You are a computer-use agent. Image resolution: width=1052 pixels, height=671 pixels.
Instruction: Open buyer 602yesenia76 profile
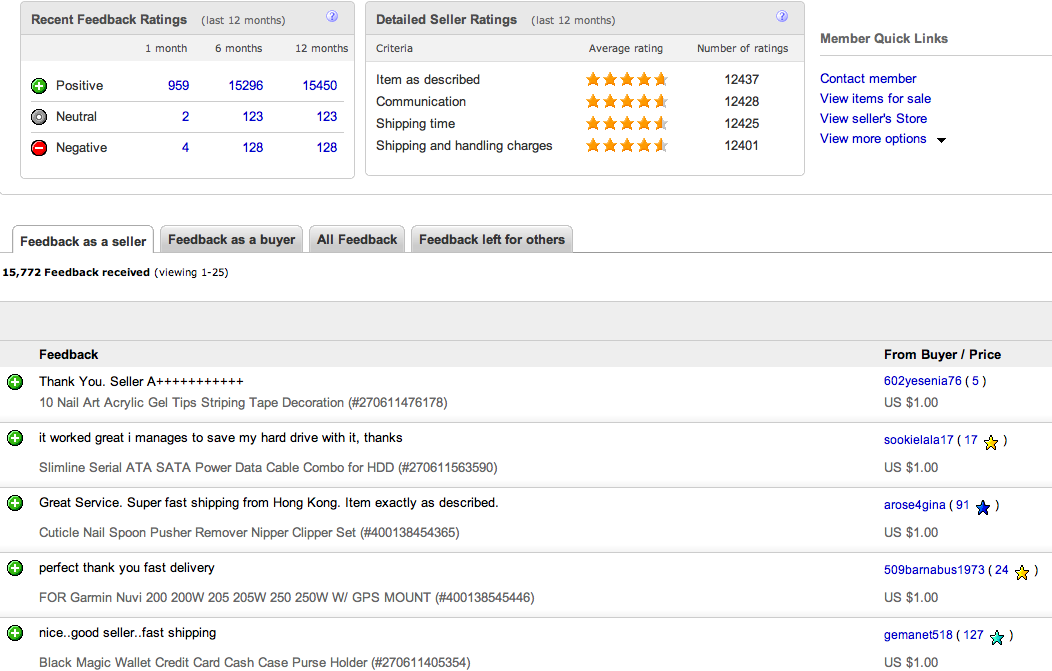922,381
